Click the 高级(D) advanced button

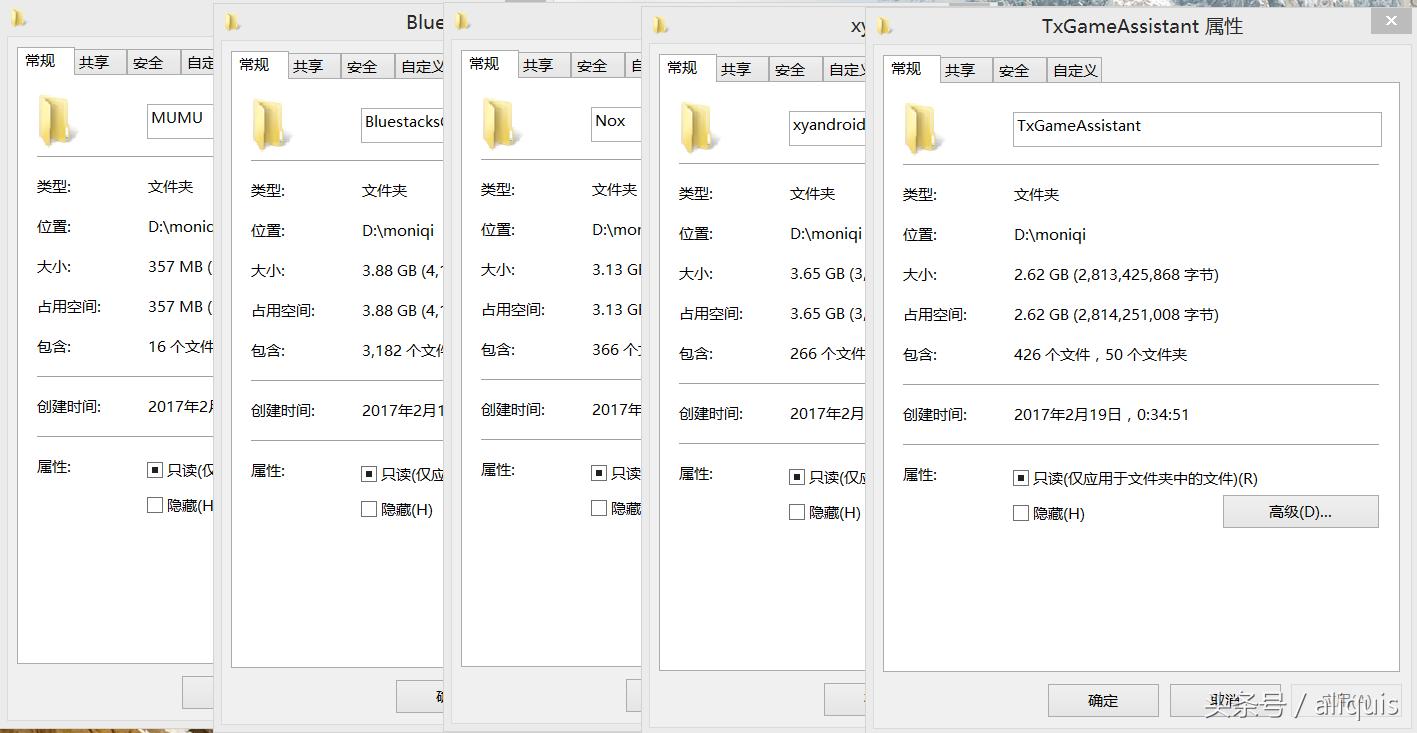(x=1299, y=511)
